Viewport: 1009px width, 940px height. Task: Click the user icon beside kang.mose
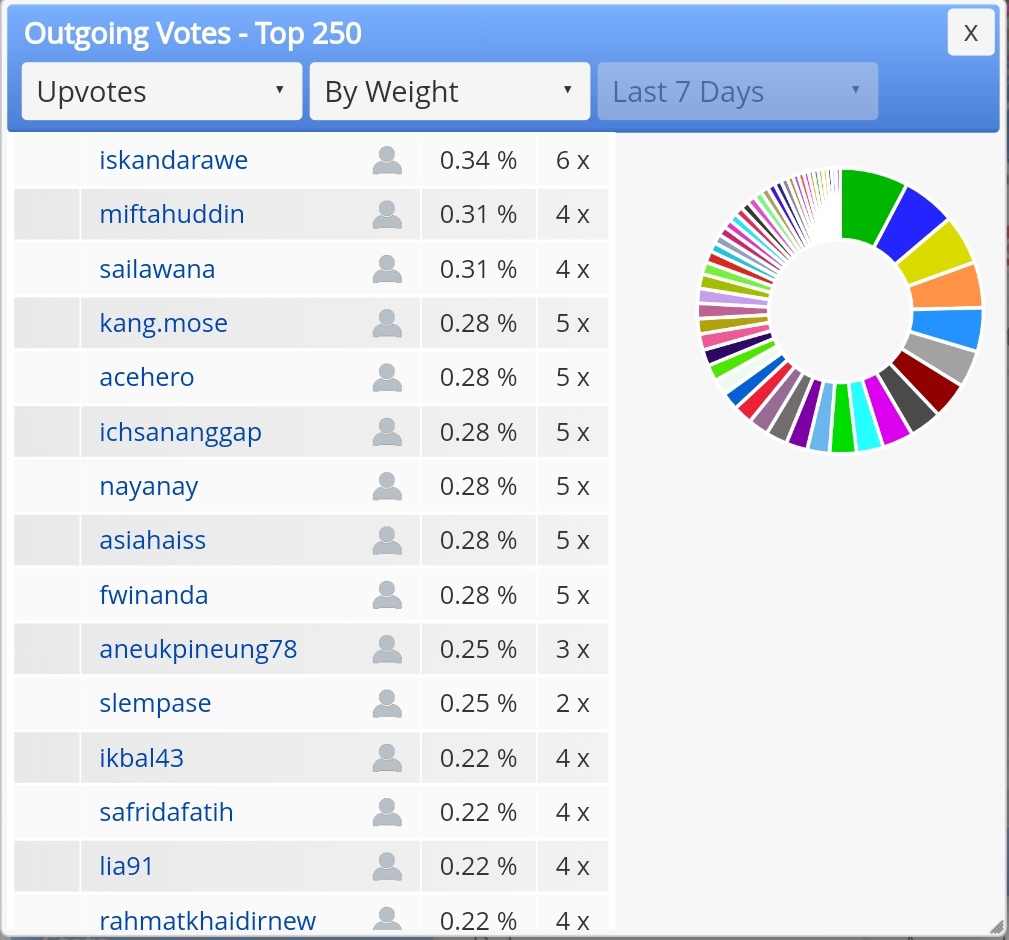(387, 323)
